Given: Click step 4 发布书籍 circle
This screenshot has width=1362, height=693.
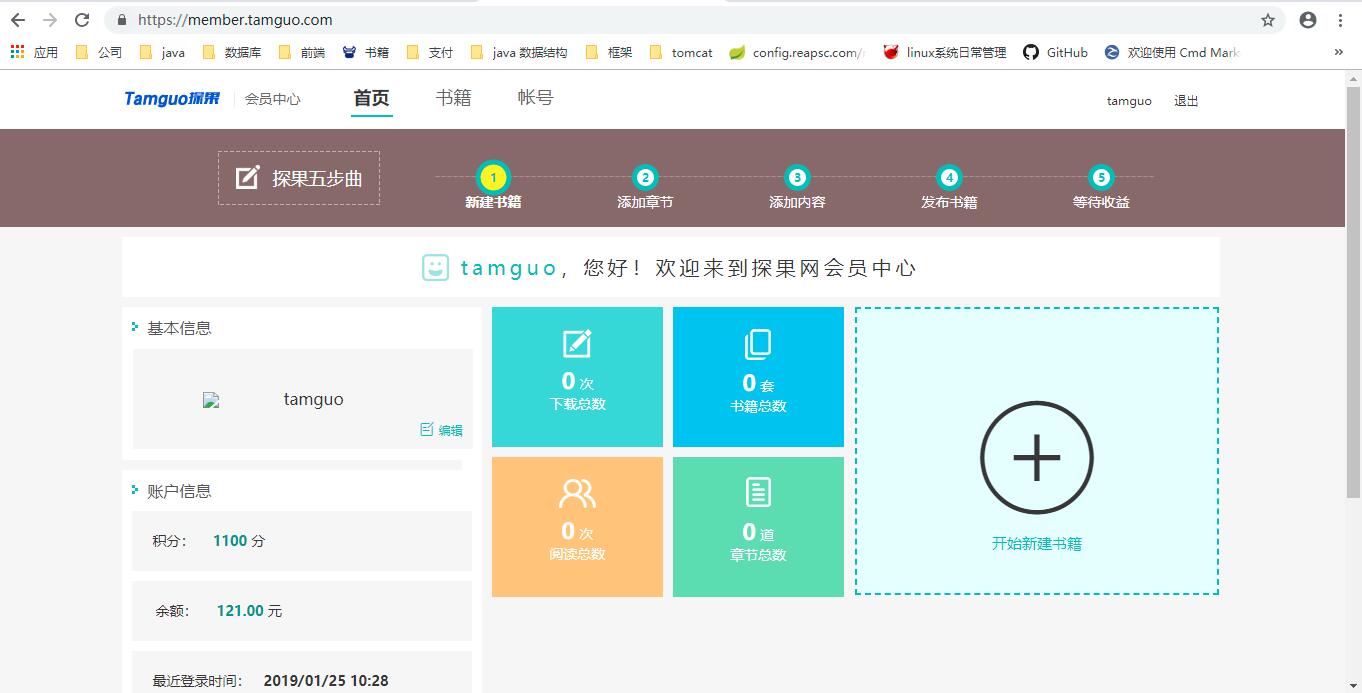Looking at the screenshot, I should [x=949, y=178].
